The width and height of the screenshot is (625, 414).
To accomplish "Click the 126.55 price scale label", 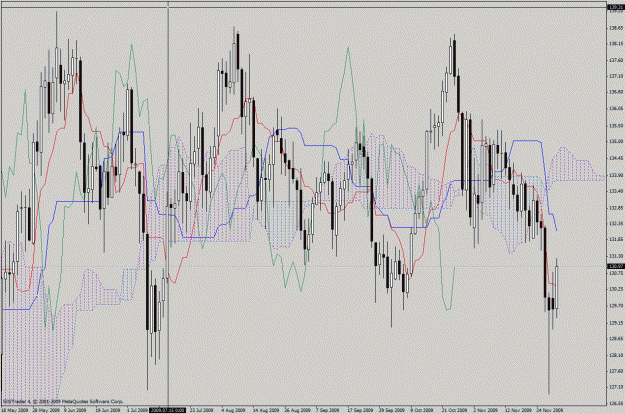I will click(616, 403).
